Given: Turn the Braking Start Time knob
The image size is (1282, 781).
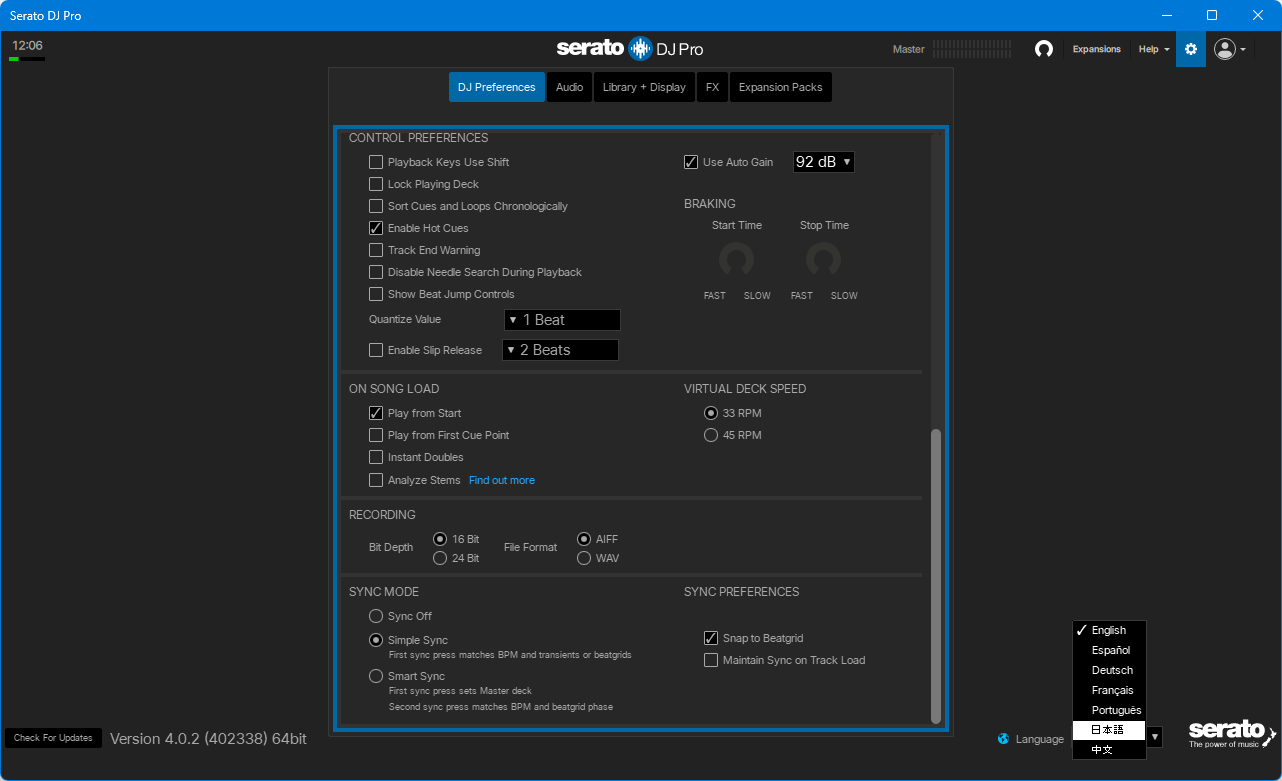Looking at the screenshot, I should click(736, 260).
